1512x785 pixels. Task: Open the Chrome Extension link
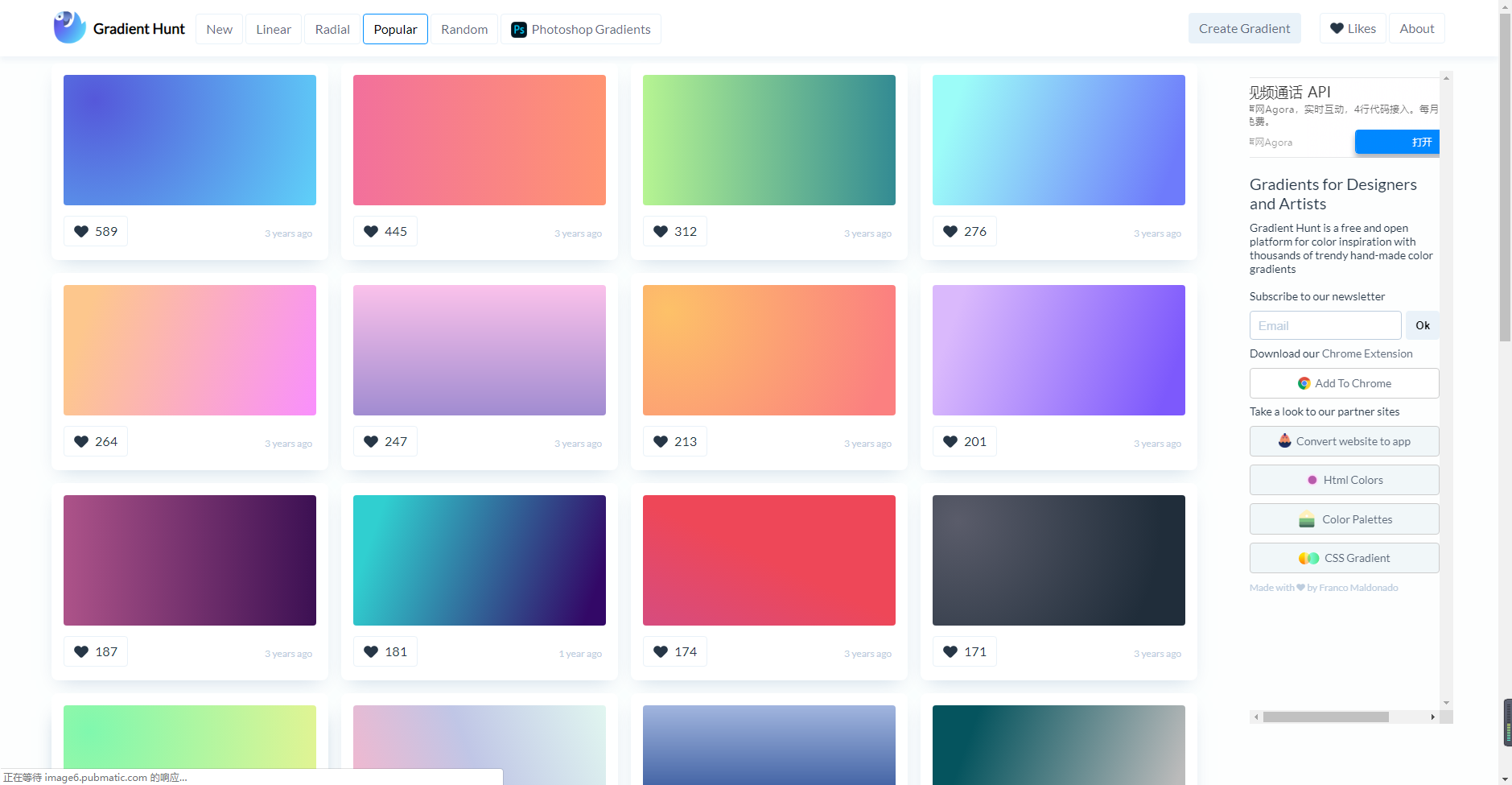(1367, 353)
